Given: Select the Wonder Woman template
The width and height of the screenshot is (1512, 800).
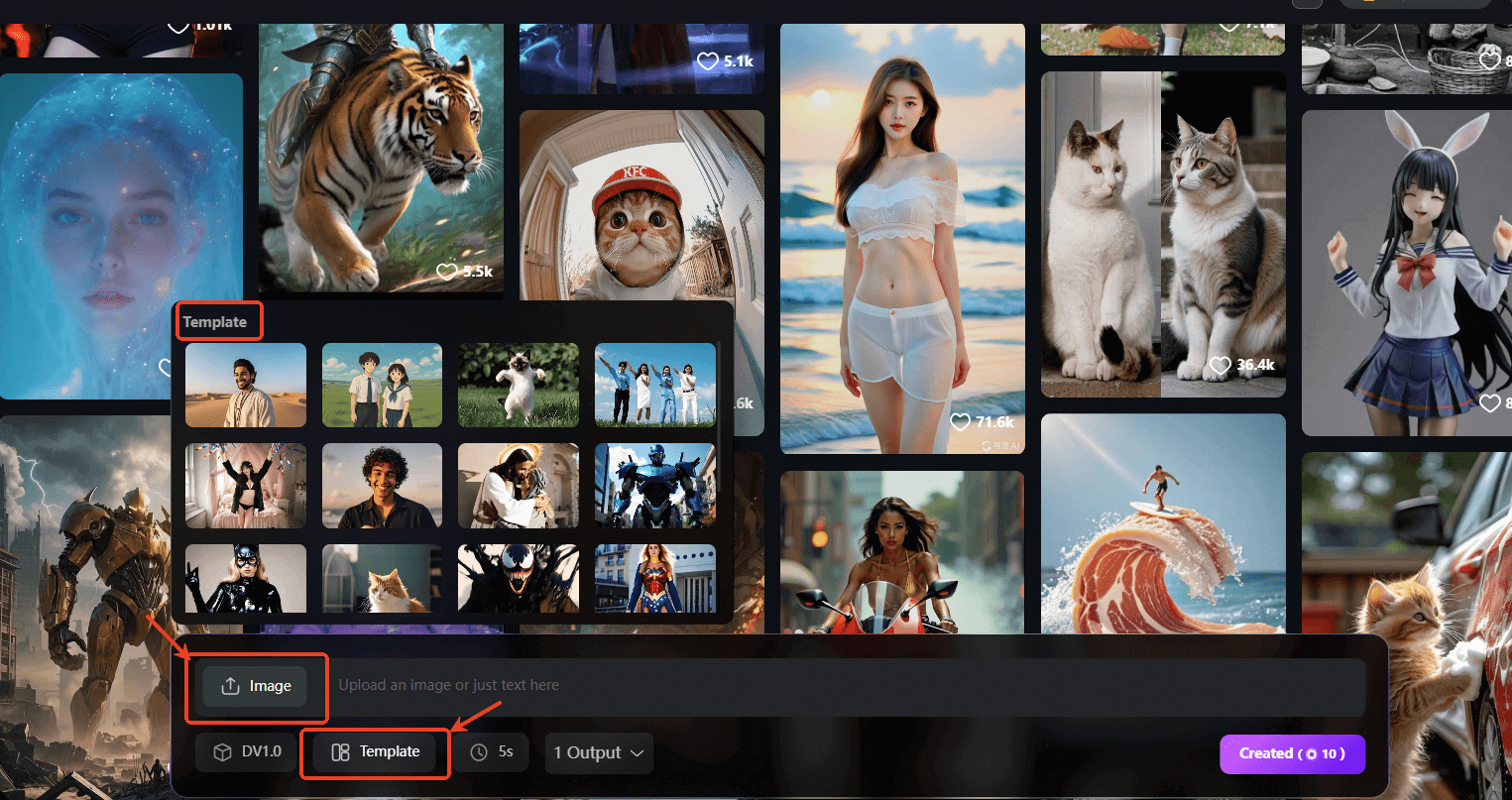Looking at the screenshot, I should 654,578.
